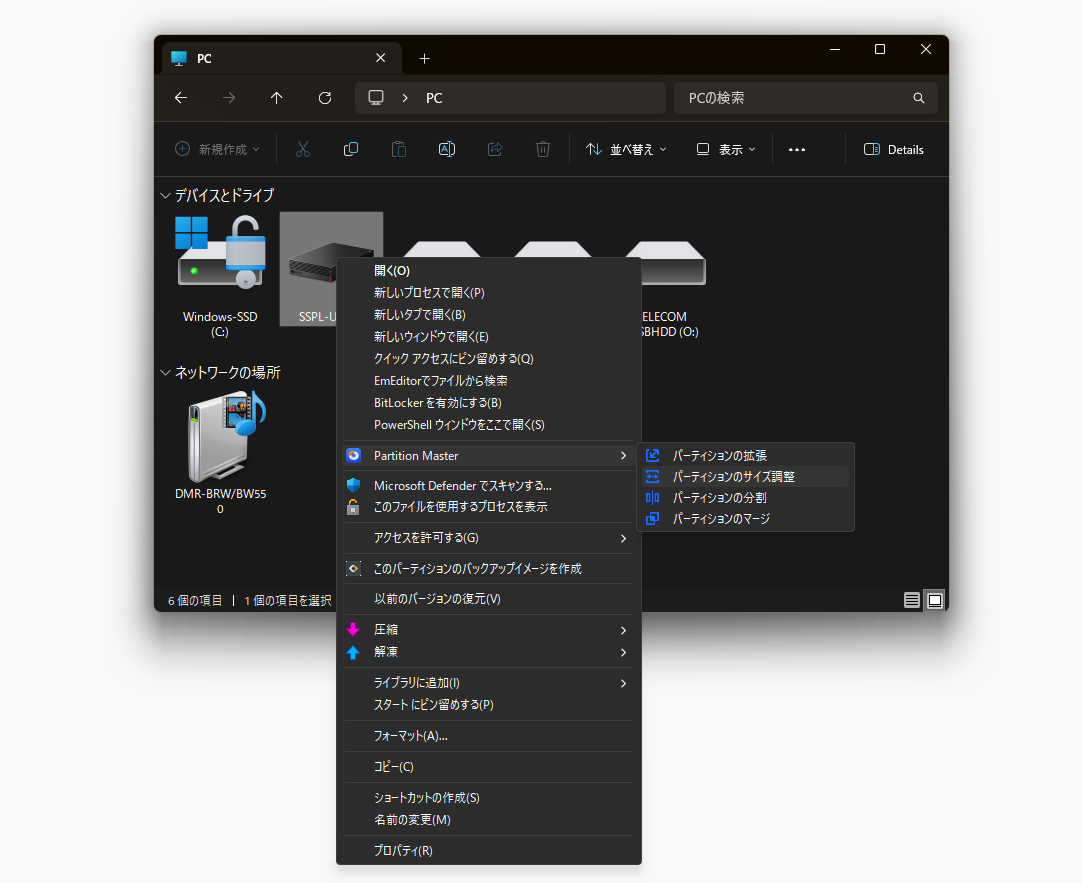
Task: Choose PowerShell ウィンドウをここで開く(S)
Action: pos(489,425)
